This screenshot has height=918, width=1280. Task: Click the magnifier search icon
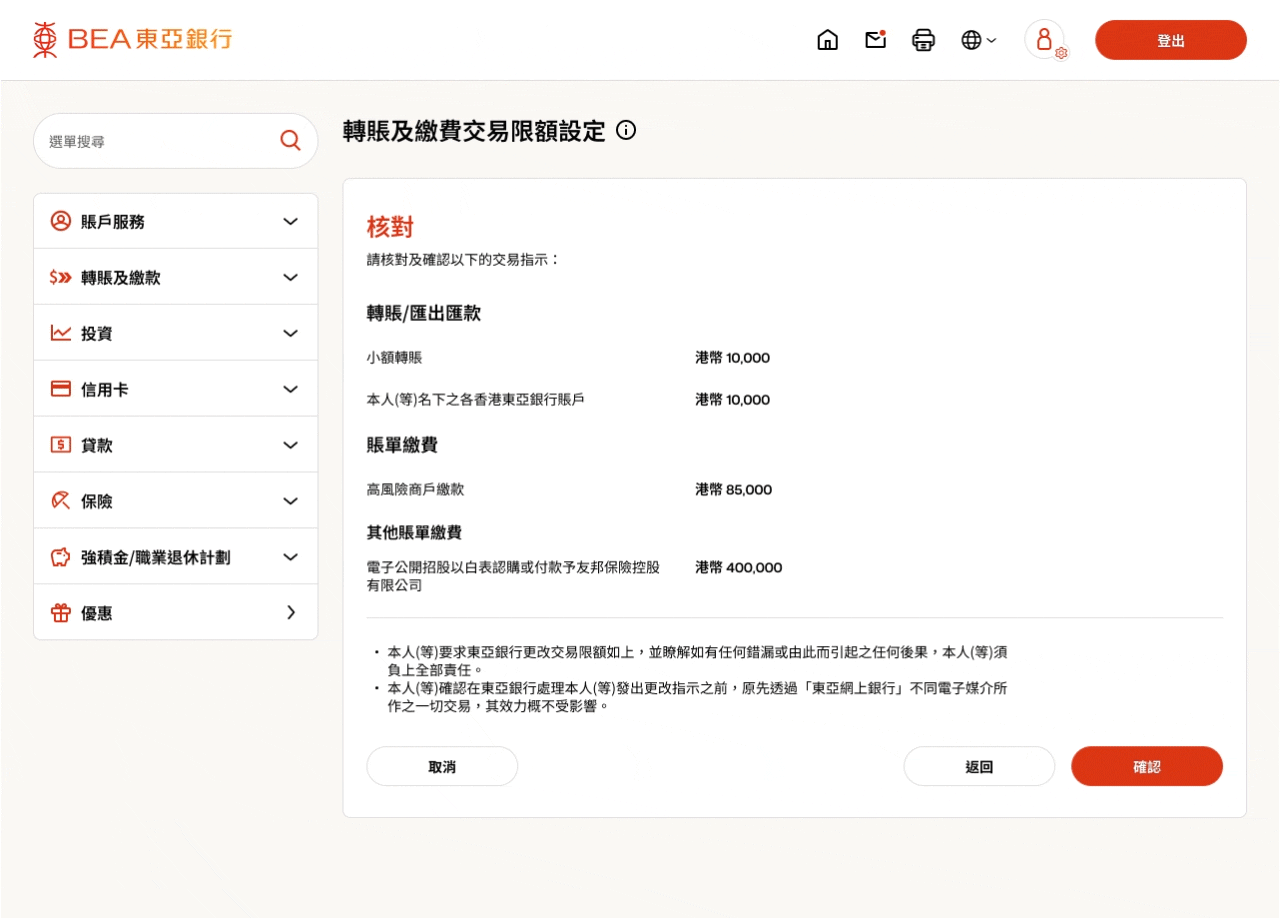click(290, 141)
